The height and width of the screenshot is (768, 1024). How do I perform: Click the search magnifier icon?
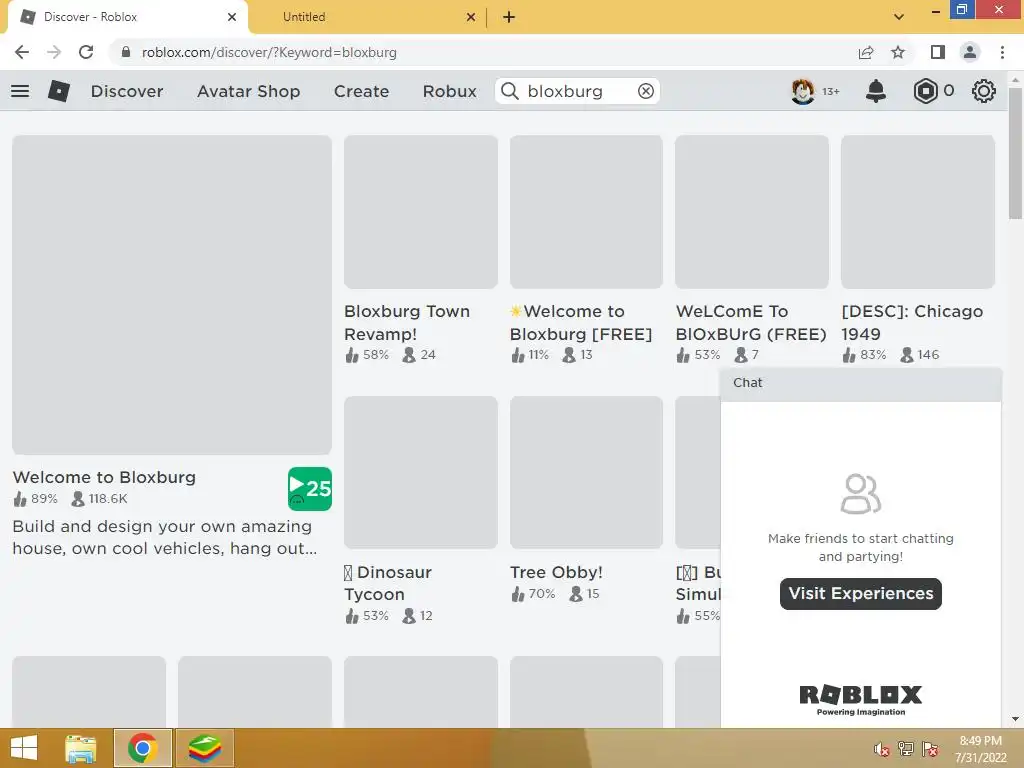[510, 91]
